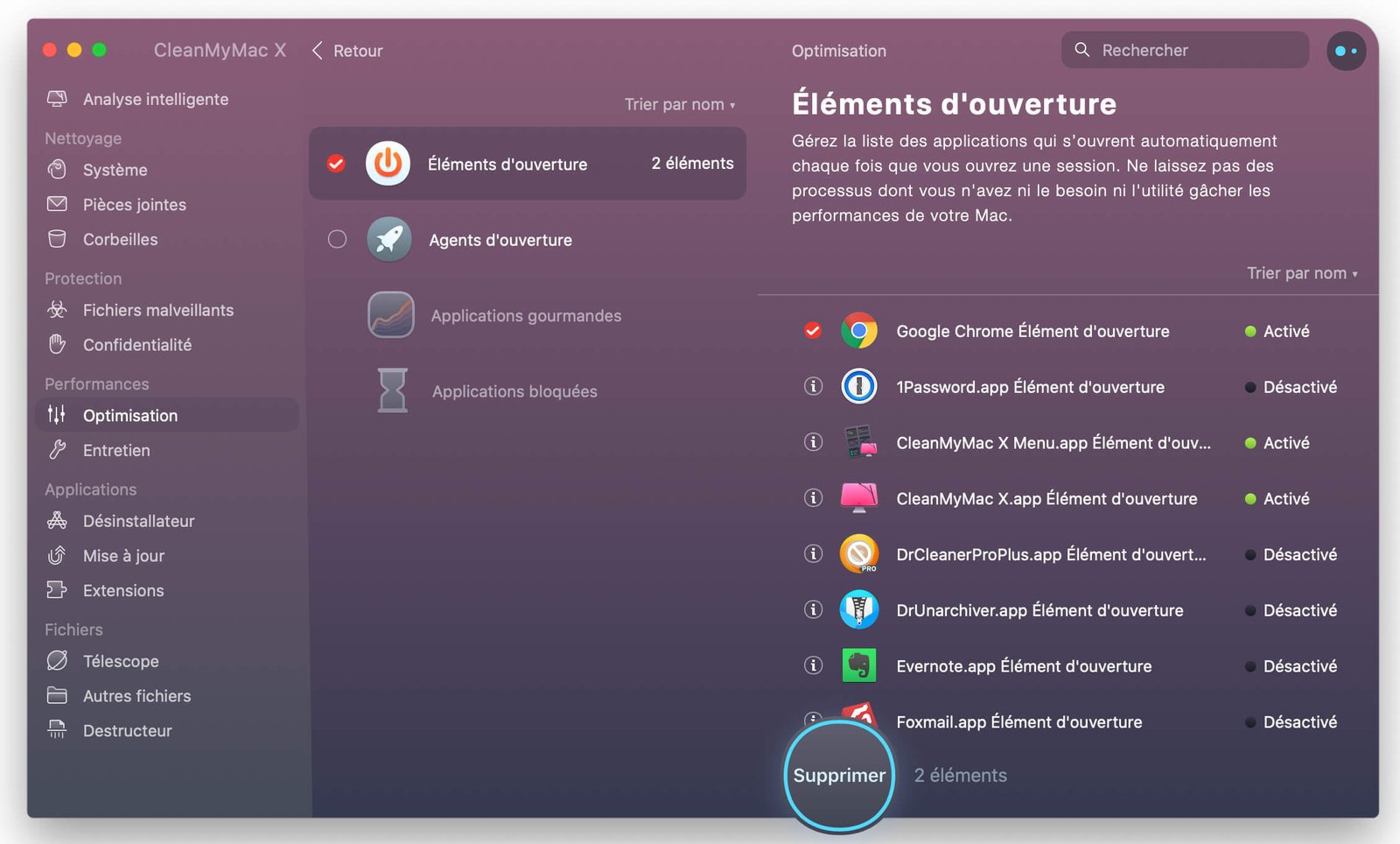The width and height of the screenshot is (1400, 844).
Task: Toggle DrCleanerProPlus.app Désactivé status
Action: click(x=1291, y=554)
